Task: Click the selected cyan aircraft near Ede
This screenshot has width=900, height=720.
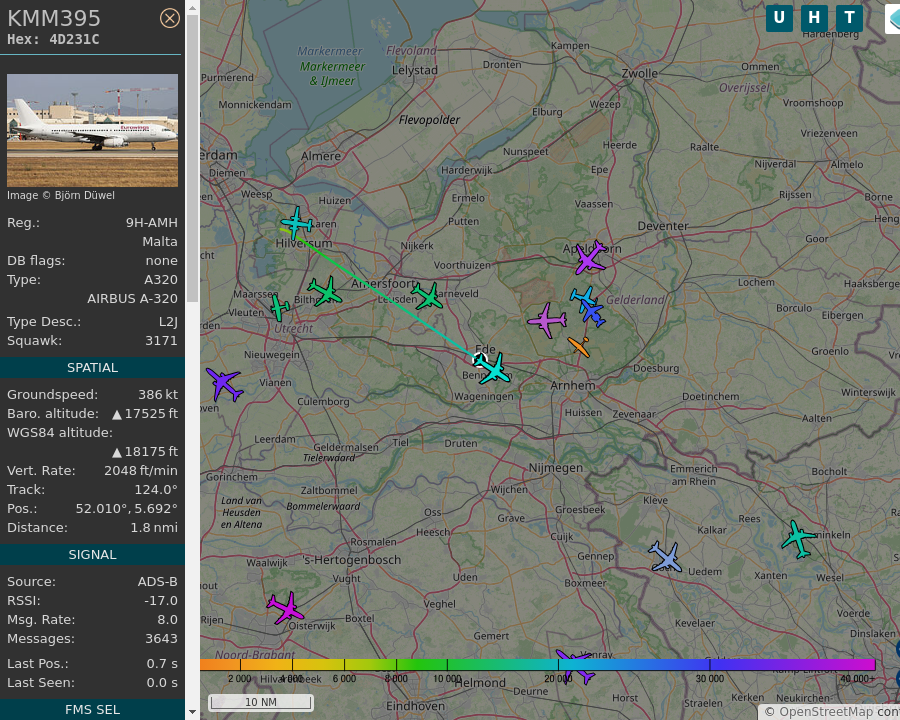Action: tap(494, 369)
